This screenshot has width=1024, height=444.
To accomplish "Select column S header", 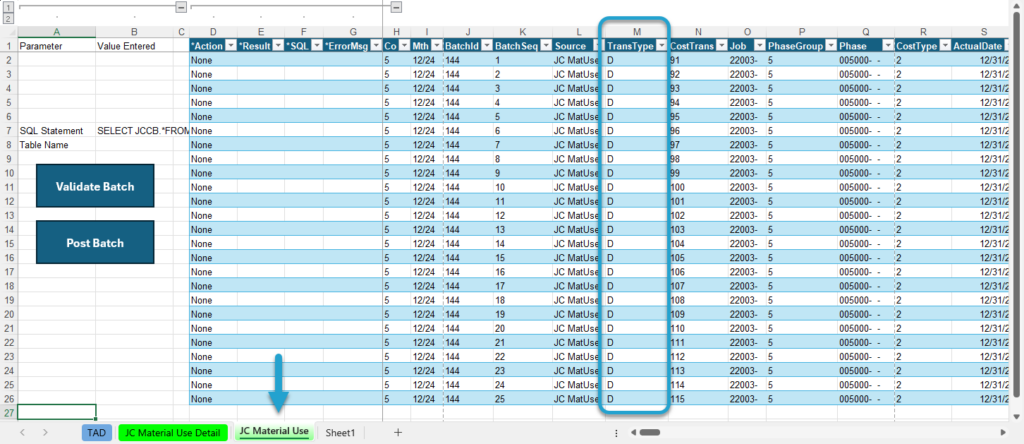I will coord(984,32).
